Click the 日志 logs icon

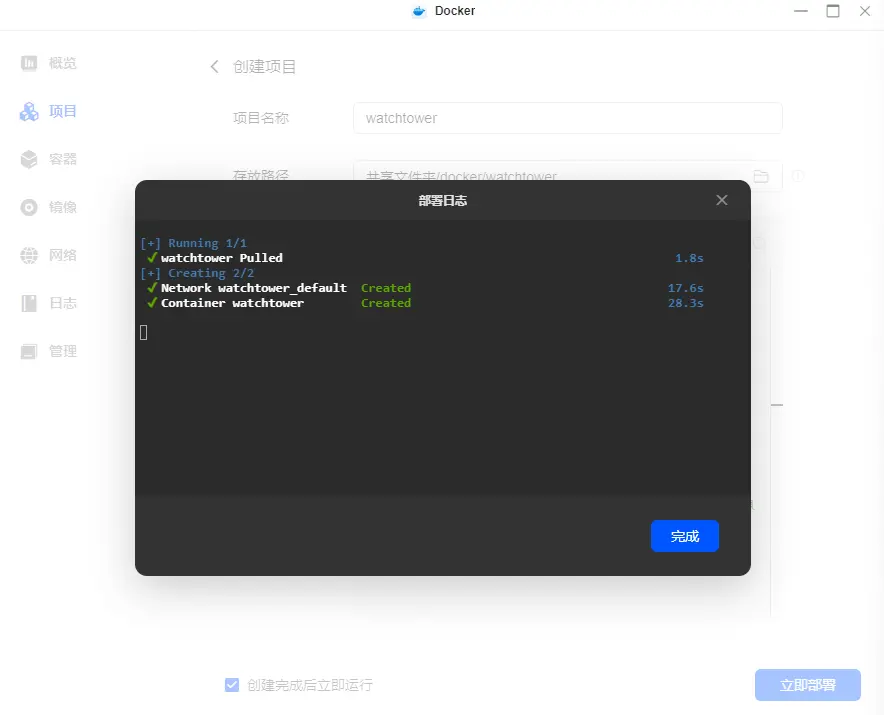coord(30,303)
